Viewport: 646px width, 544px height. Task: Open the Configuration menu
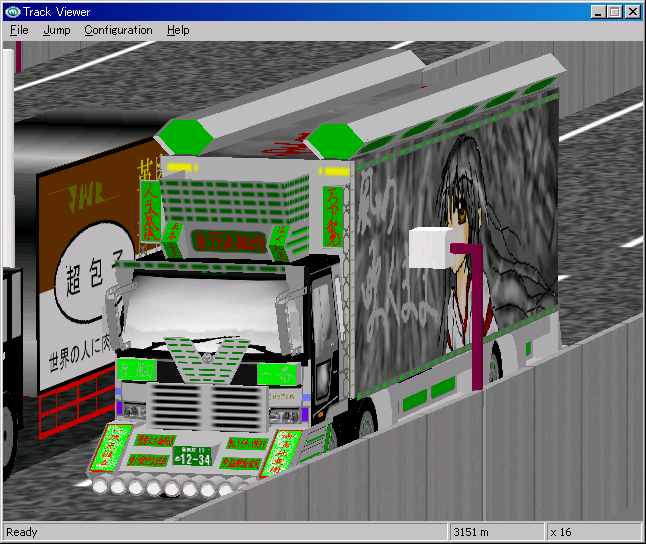click(x=118, y=30)
